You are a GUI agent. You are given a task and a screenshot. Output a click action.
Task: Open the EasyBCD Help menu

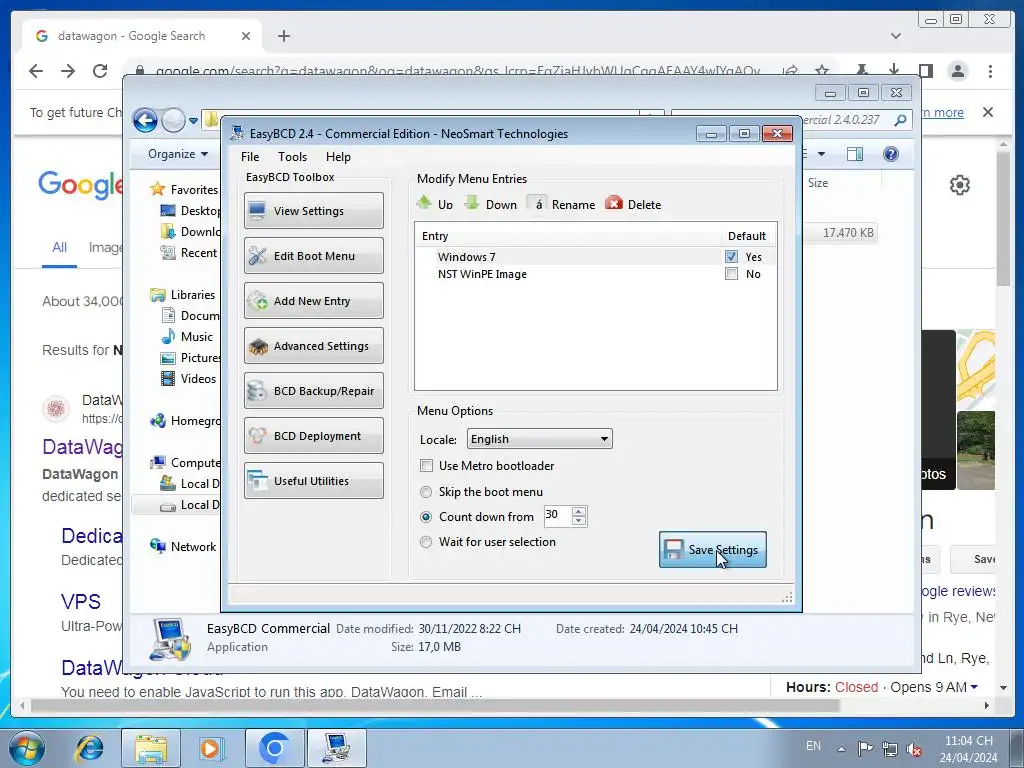[x=338, y=157]
